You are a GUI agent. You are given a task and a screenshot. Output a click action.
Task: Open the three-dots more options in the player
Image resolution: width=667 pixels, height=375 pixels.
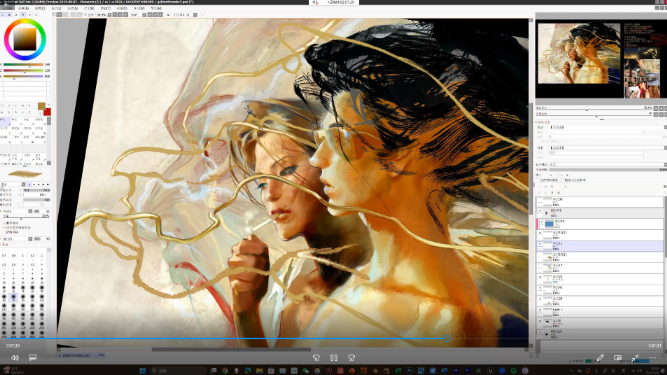click(653, 358)
